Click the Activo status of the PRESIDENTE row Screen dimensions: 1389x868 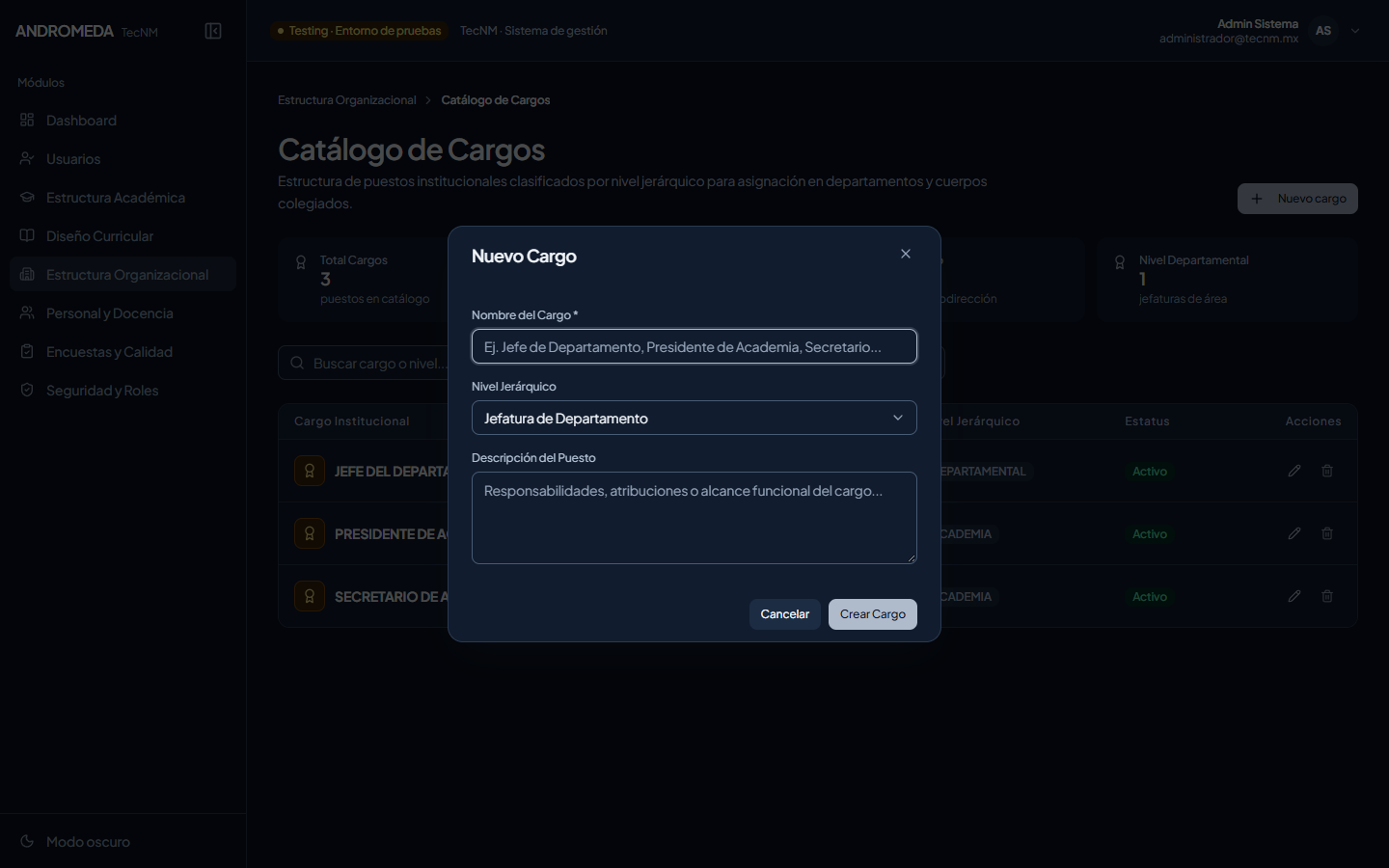(1150, 533)
